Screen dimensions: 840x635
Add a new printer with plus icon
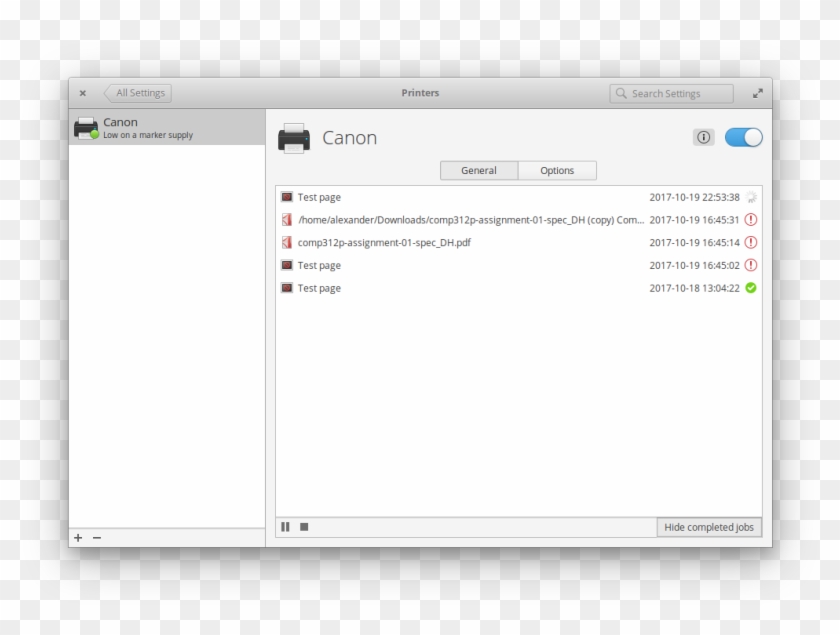point(78,537)
